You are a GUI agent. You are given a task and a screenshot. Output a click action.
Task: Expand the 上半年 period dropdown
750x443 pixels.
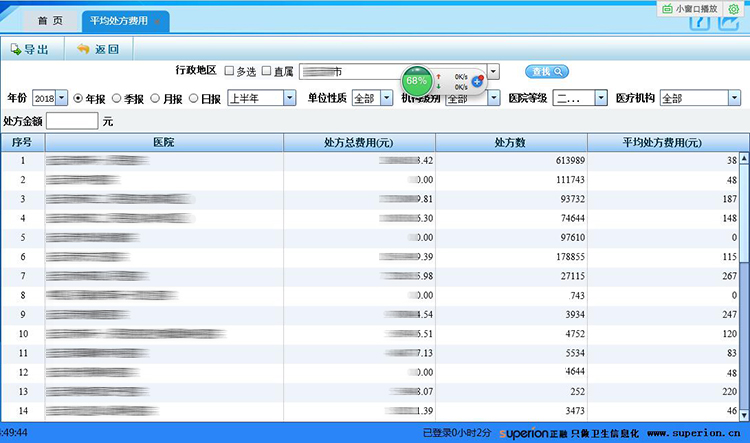coord(289,98)
